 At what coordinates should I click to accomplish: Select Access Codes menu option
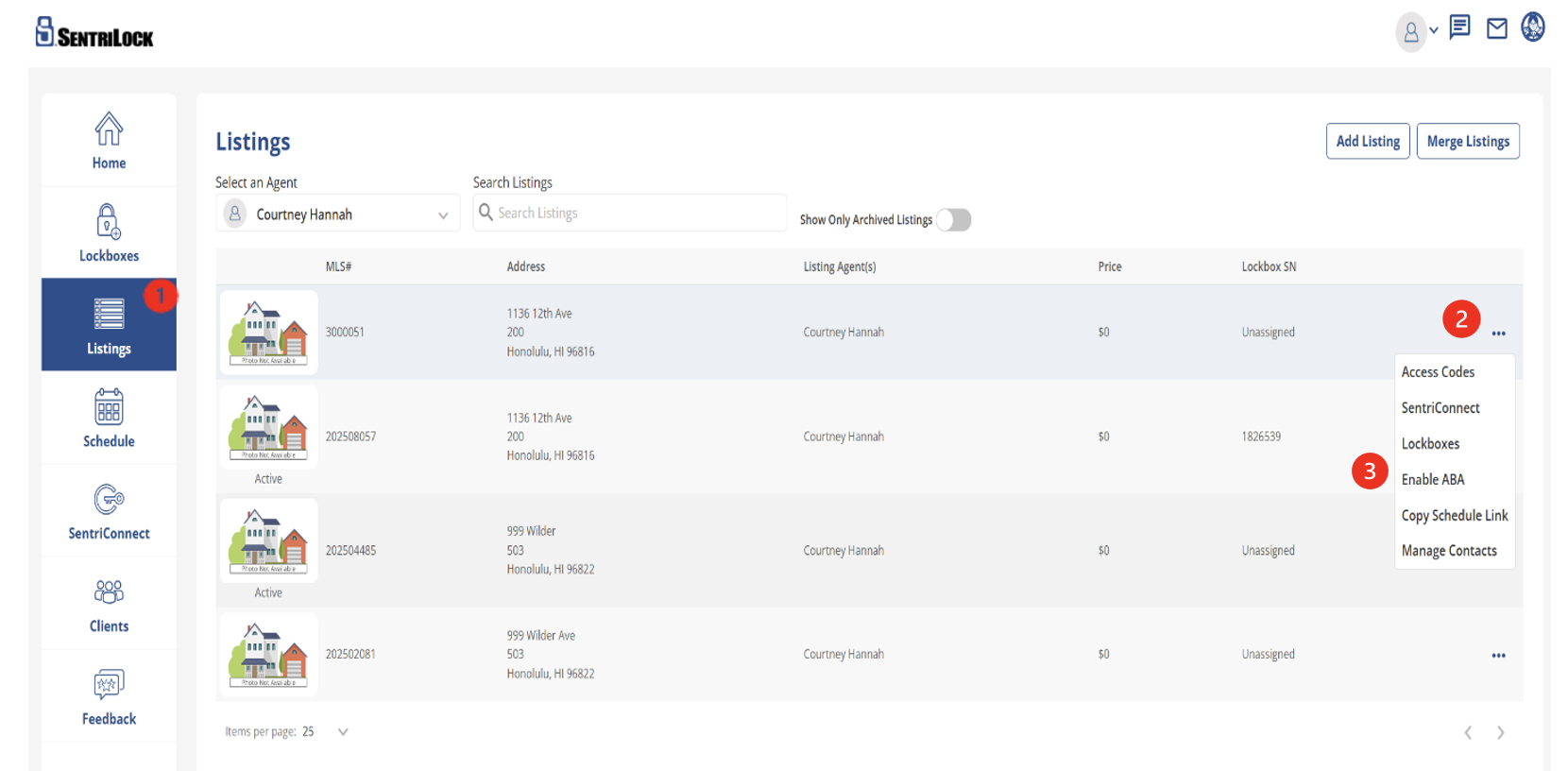click(1438, 372)
